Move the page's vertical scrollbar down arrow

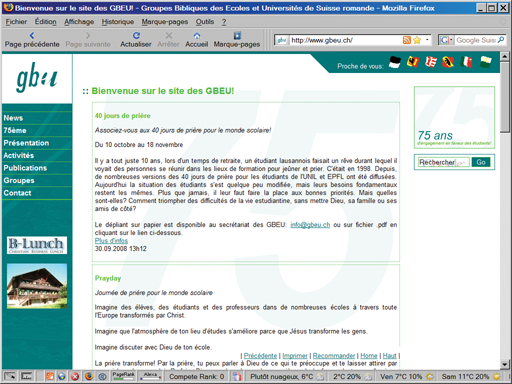505,365
